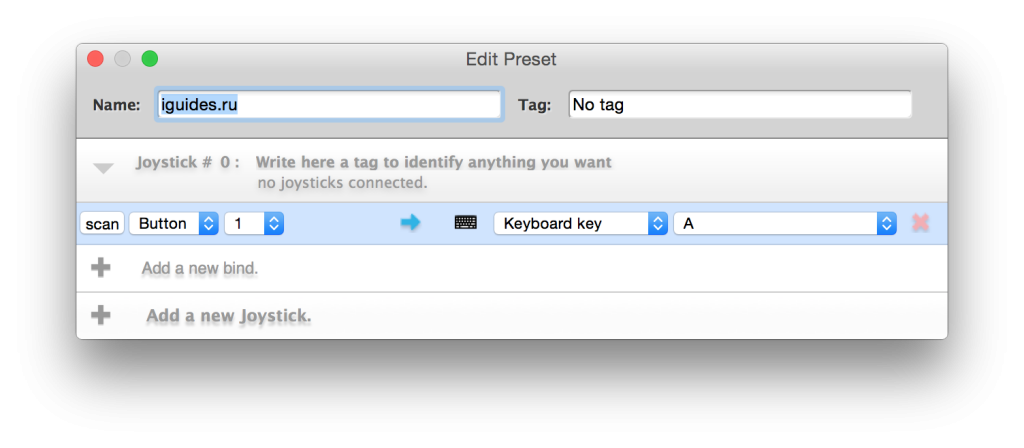
Task: Open the button number 1 dropdown
Action: tap(255, 224)
